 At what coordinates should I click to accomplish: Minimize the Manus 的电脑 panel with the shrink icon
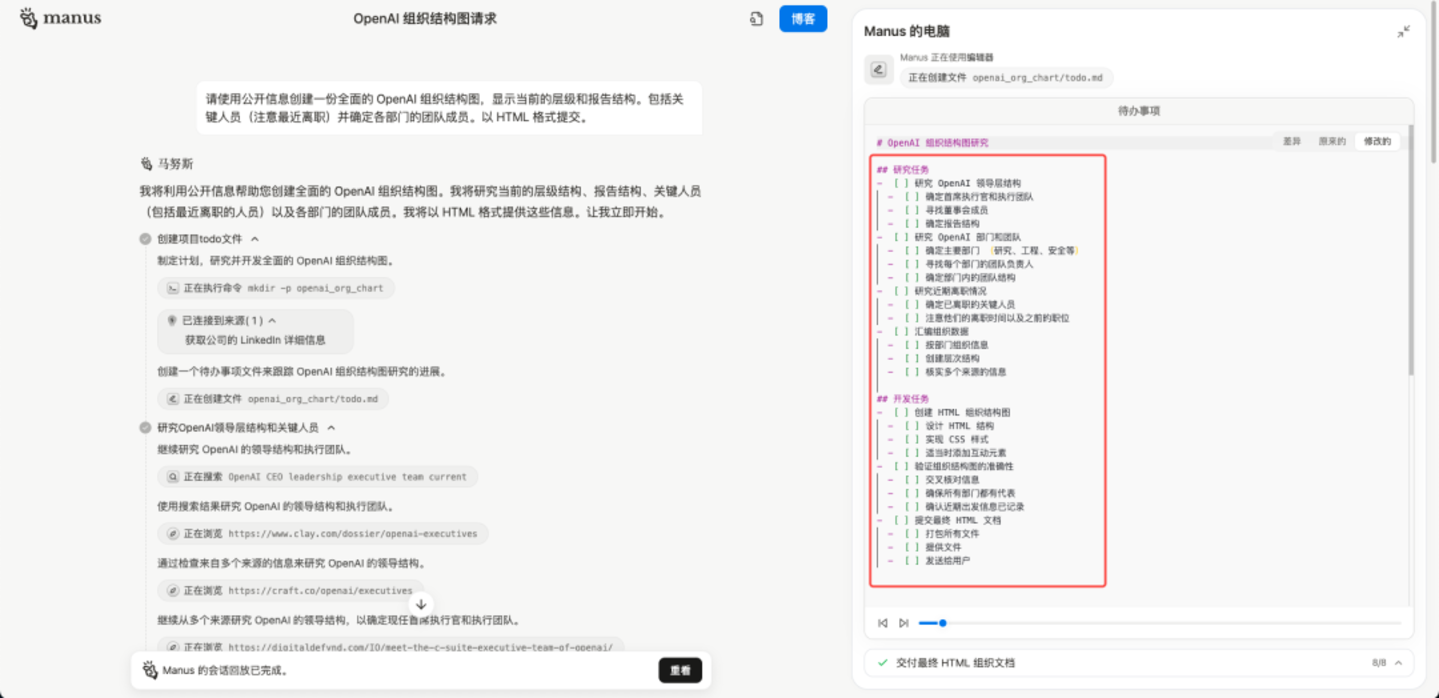pos(1403,32)
